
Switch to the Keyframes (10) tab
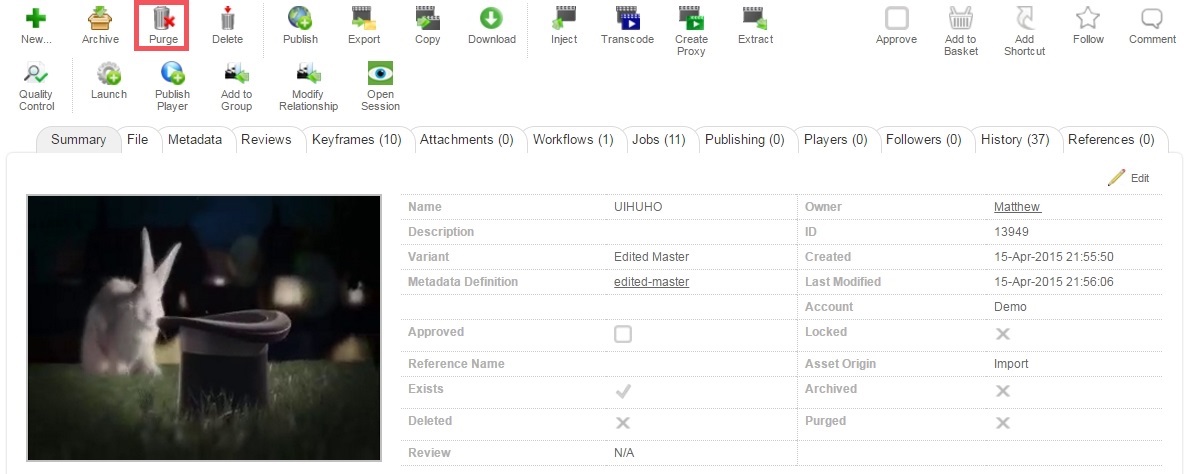click(356, 140)
